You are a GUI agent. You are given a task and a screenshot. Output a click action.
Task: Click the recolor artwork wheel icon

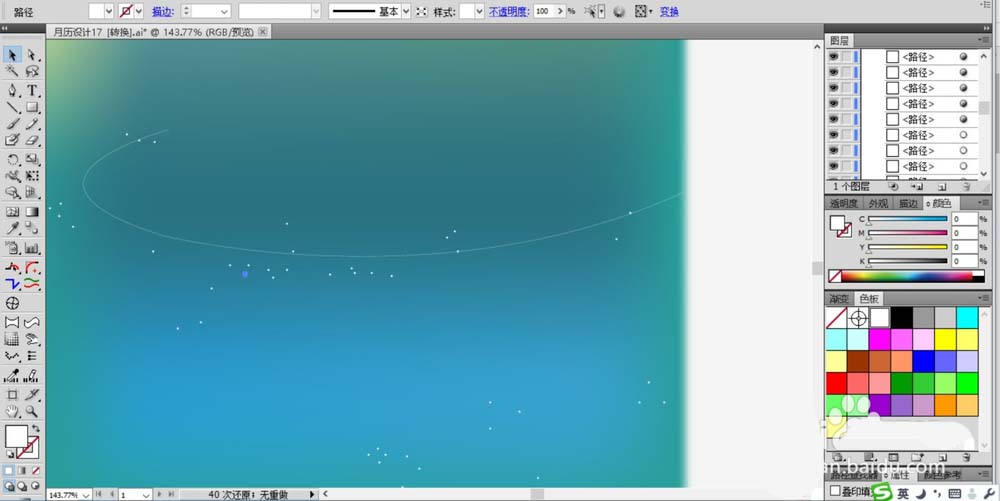(x=619, y=11)
